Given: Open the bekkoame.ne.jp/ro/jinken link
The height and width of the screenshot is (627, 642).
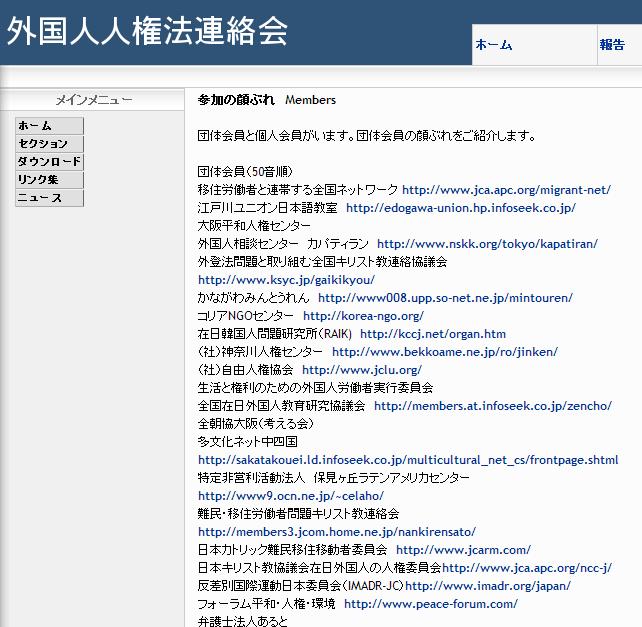Looking at the screenshot, I should click(445, 352).
